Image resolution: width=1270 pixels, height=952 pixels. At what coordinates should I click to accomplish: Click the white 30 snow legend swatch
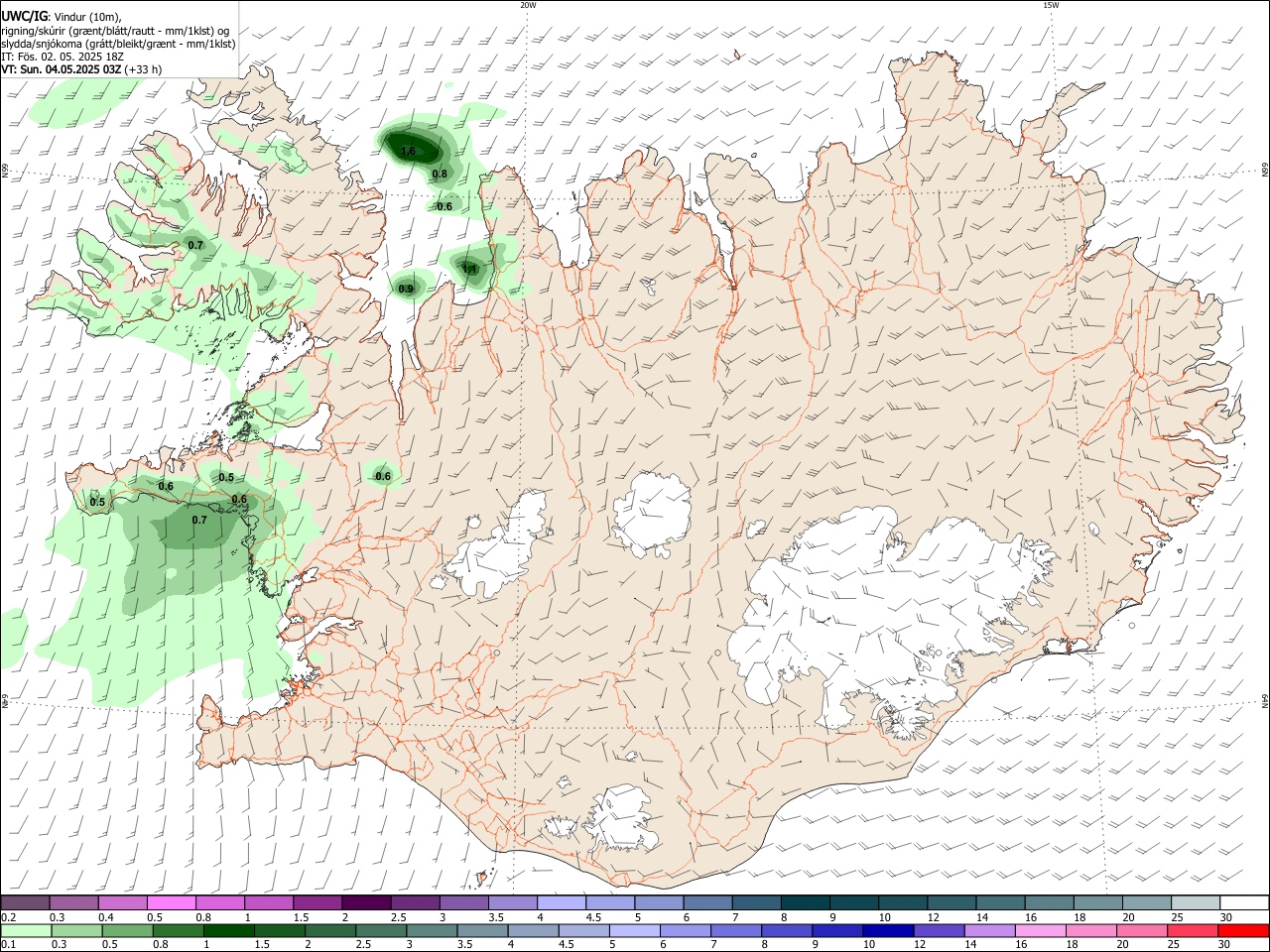pos(1245,902)
